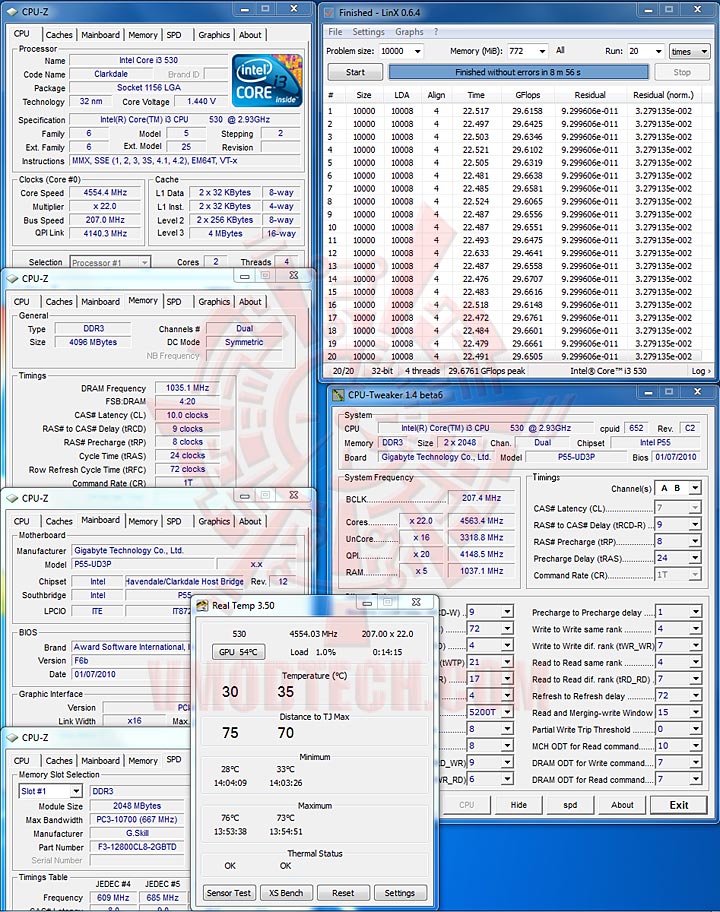This screenshot has width=720, height=912.
Task: Open Slot #1 dropdown in CPU-Z SPD window
Action: coord(76,791)
